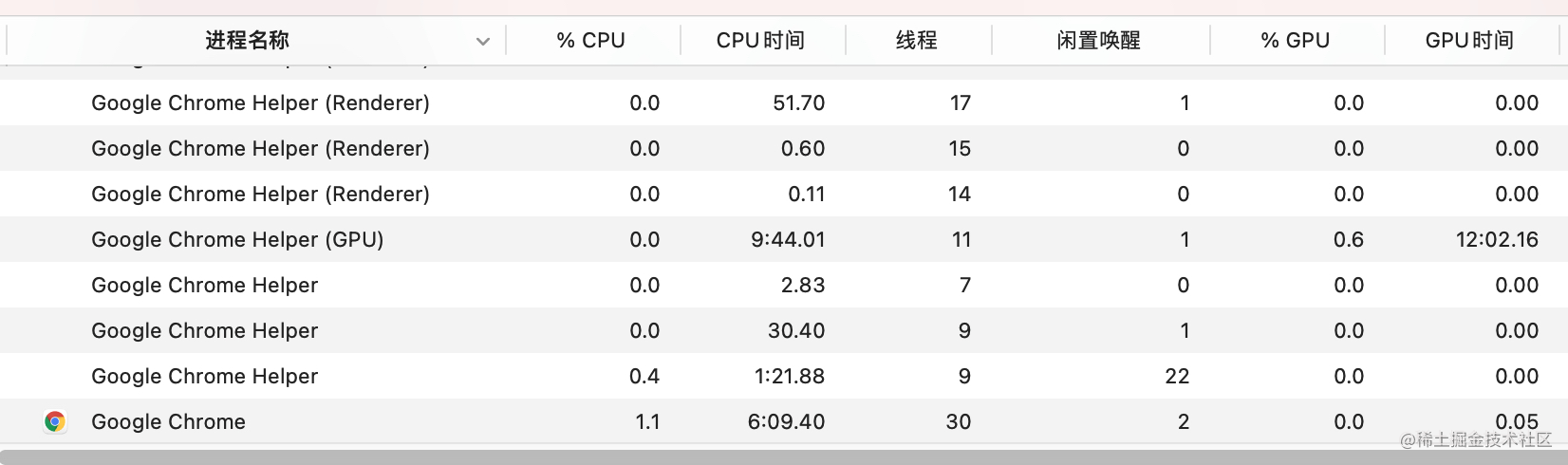The image size is (1568, 465).
Task: Select Chrome Helper row with 7 threads
Action: [x=784, y=285]
